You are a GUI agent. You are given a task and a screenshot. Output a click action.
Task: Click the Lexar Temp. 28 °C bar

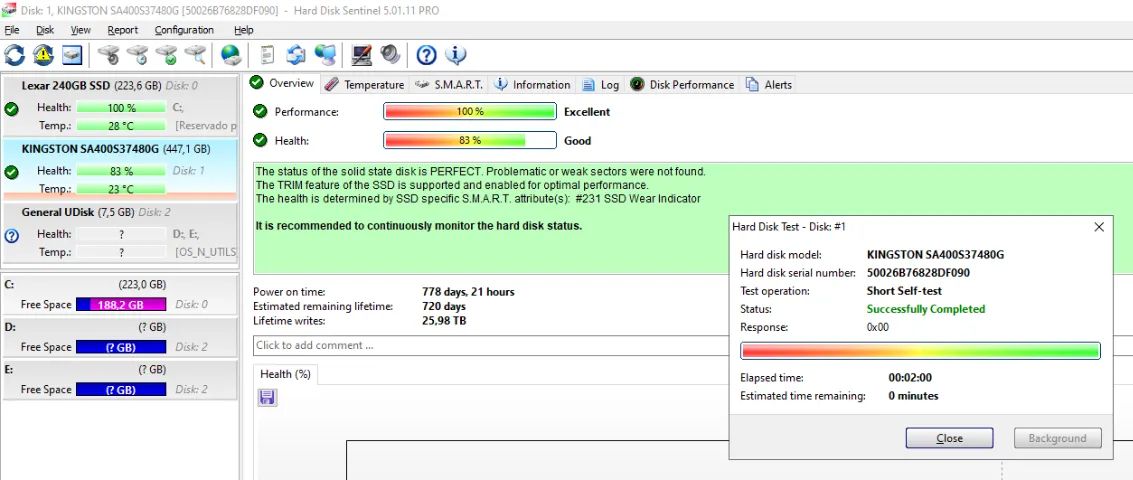click(121, 126)
